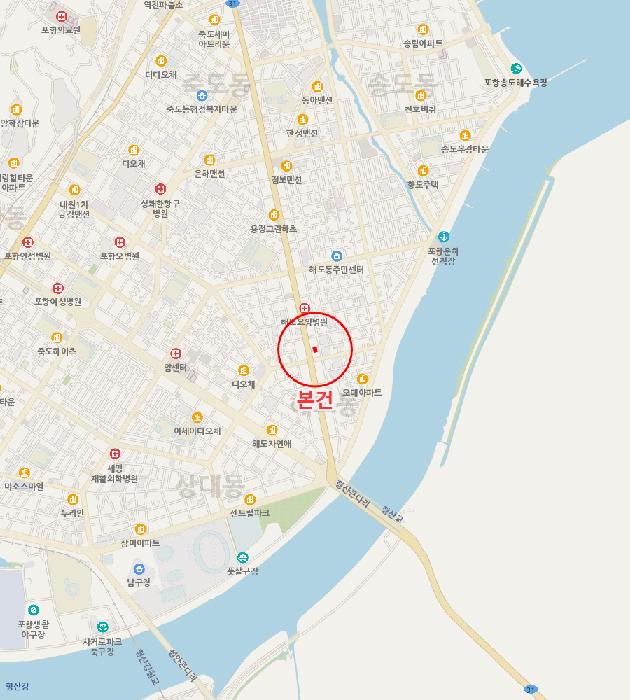Open the 남구청 district office marker
This screenshot has height=700, width=630.
pyautogui.click(x=139, y=569)
